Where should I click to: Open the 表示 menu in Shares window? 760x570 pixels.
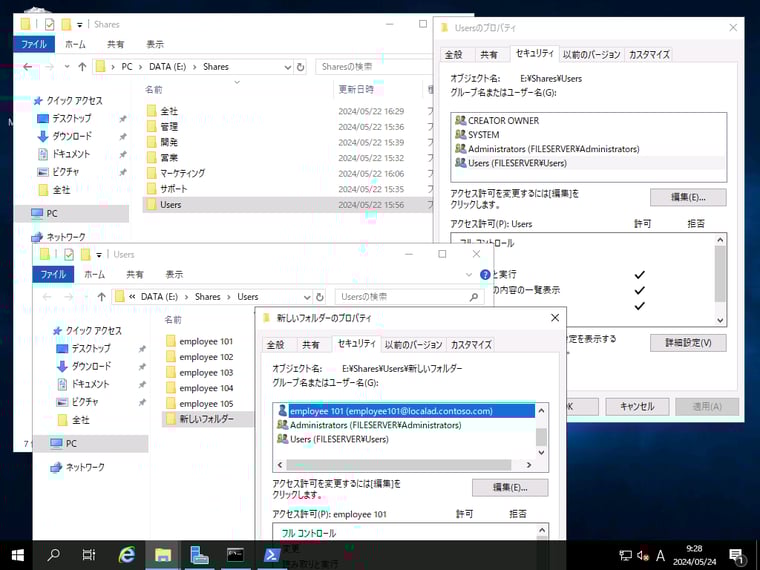[x=155, y=44]
